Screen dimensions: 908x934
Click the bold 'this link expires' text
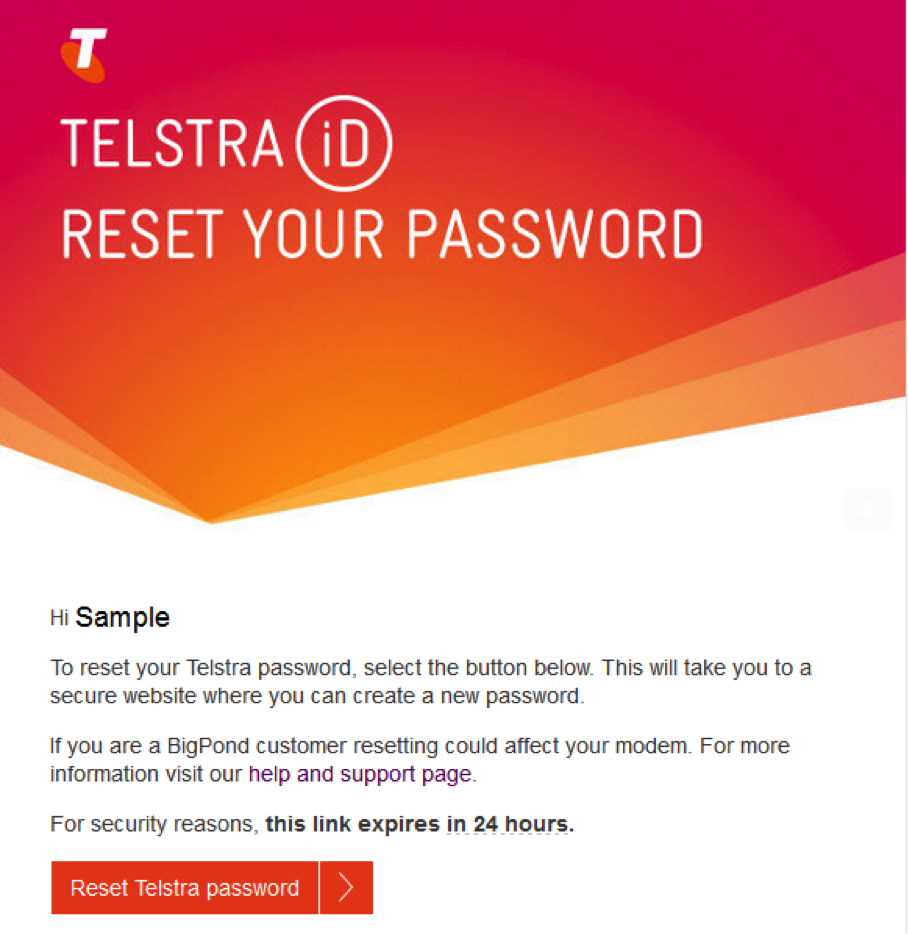(x=352, y=825)
